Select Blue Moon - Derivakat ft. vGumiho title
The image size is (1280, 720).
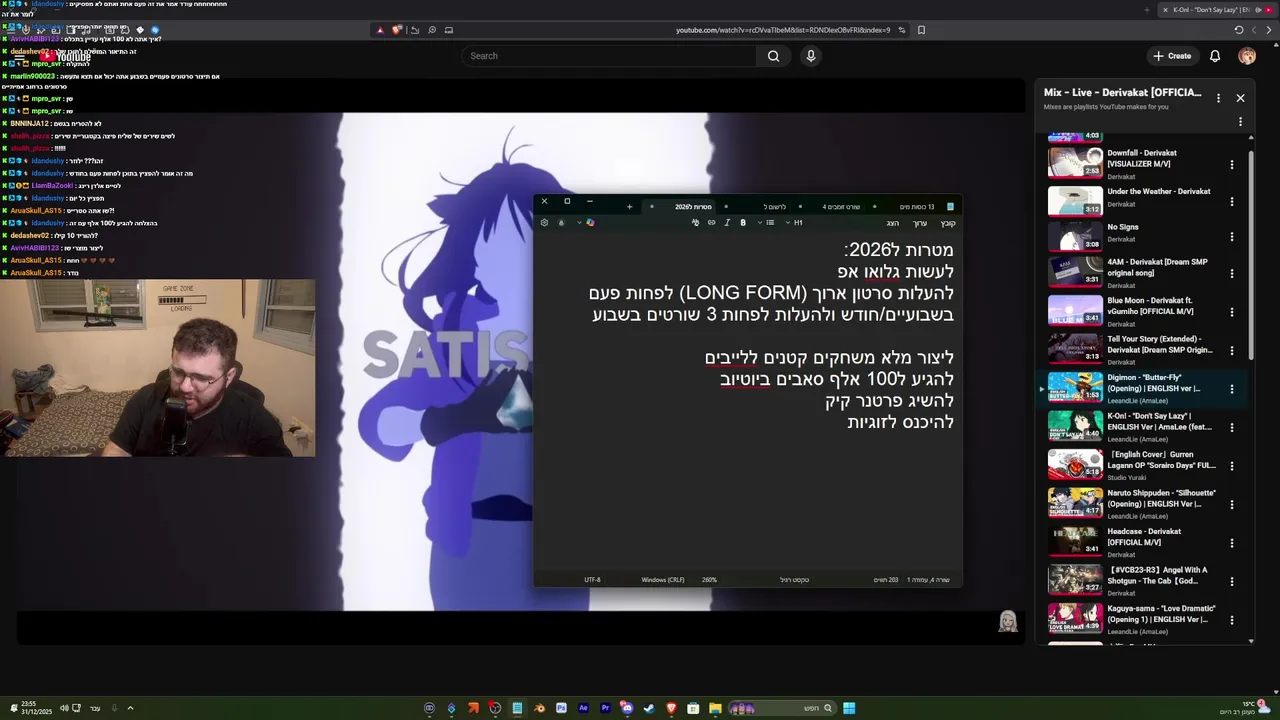coord(1151,306)
